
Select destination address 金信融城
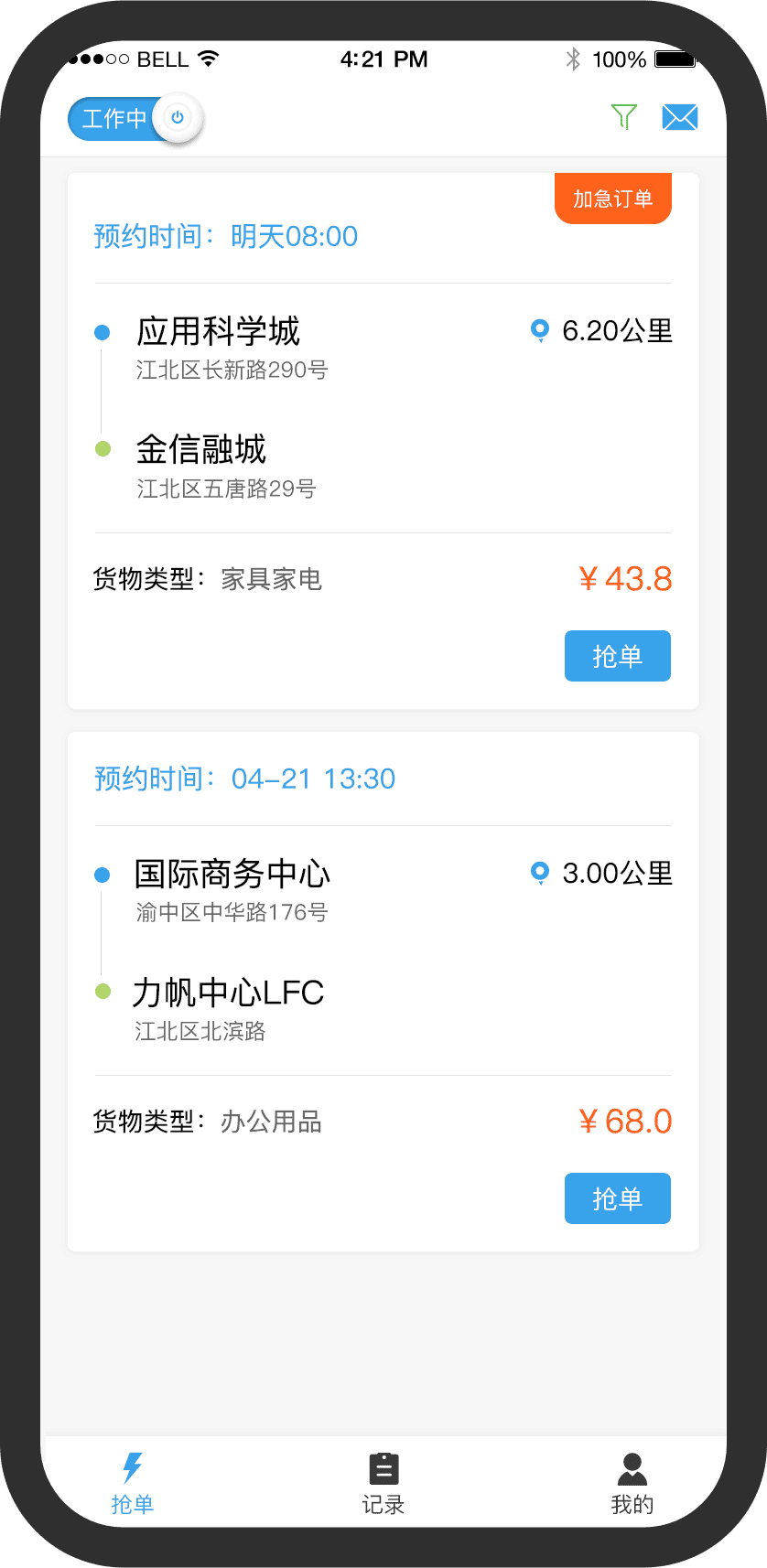[x=201, y=449]
